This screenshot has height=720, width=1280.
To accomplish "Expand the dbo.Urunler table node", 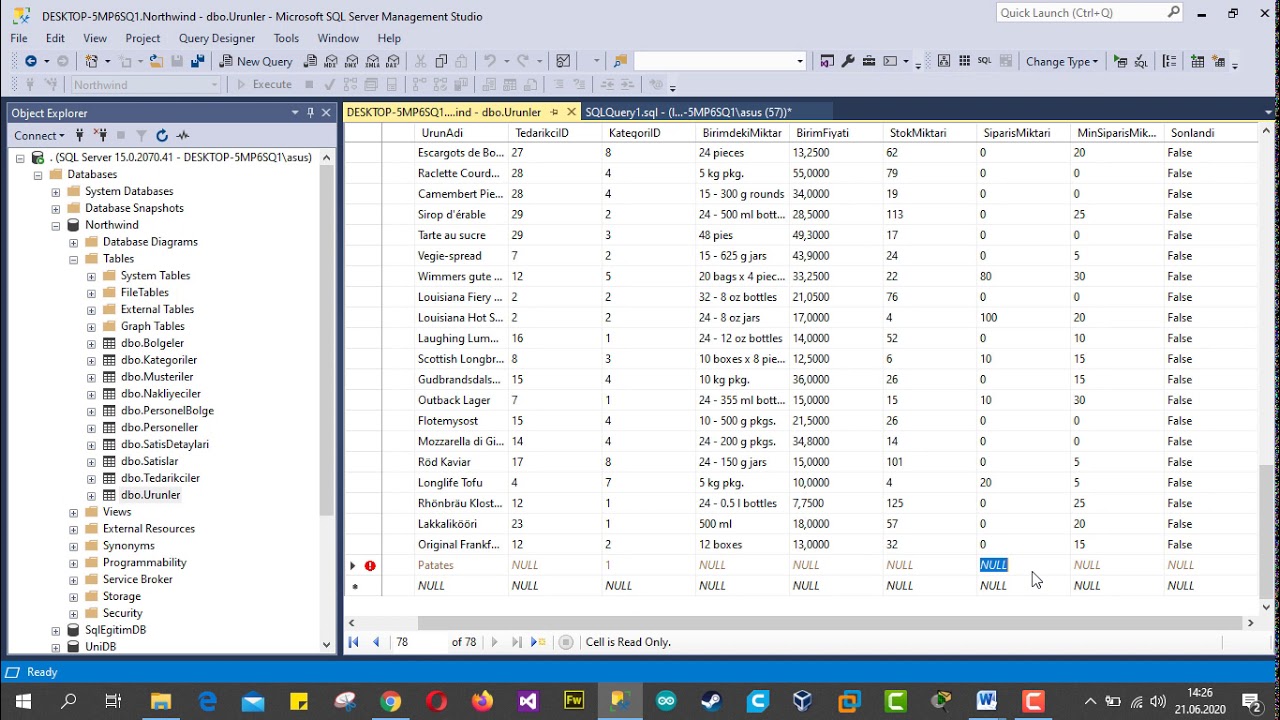I will click(92, 495).
